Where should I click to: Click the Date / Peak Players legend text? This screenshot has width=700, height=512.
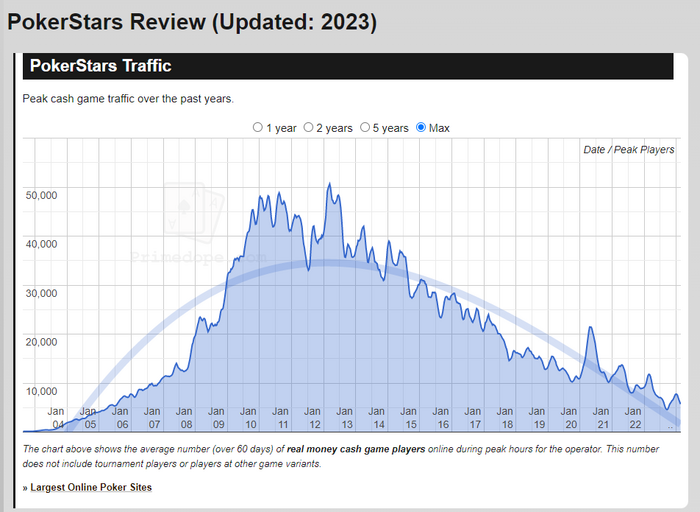click(x=629, y=150)
